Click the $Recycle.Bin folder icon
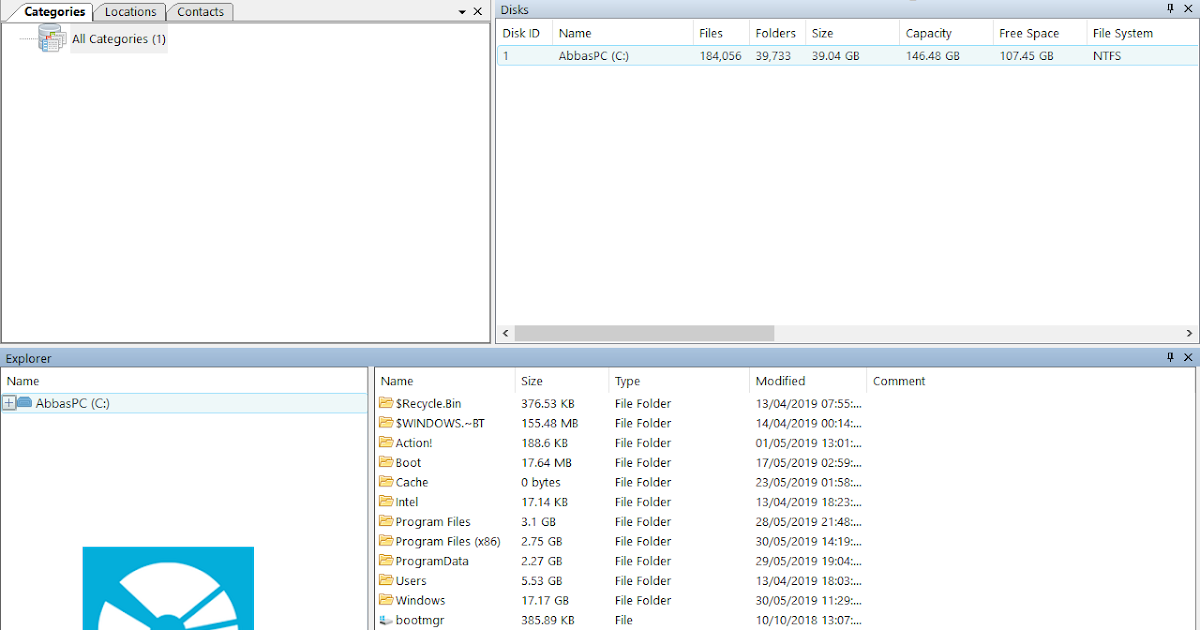1200x630 pixels. coord(386,403)
